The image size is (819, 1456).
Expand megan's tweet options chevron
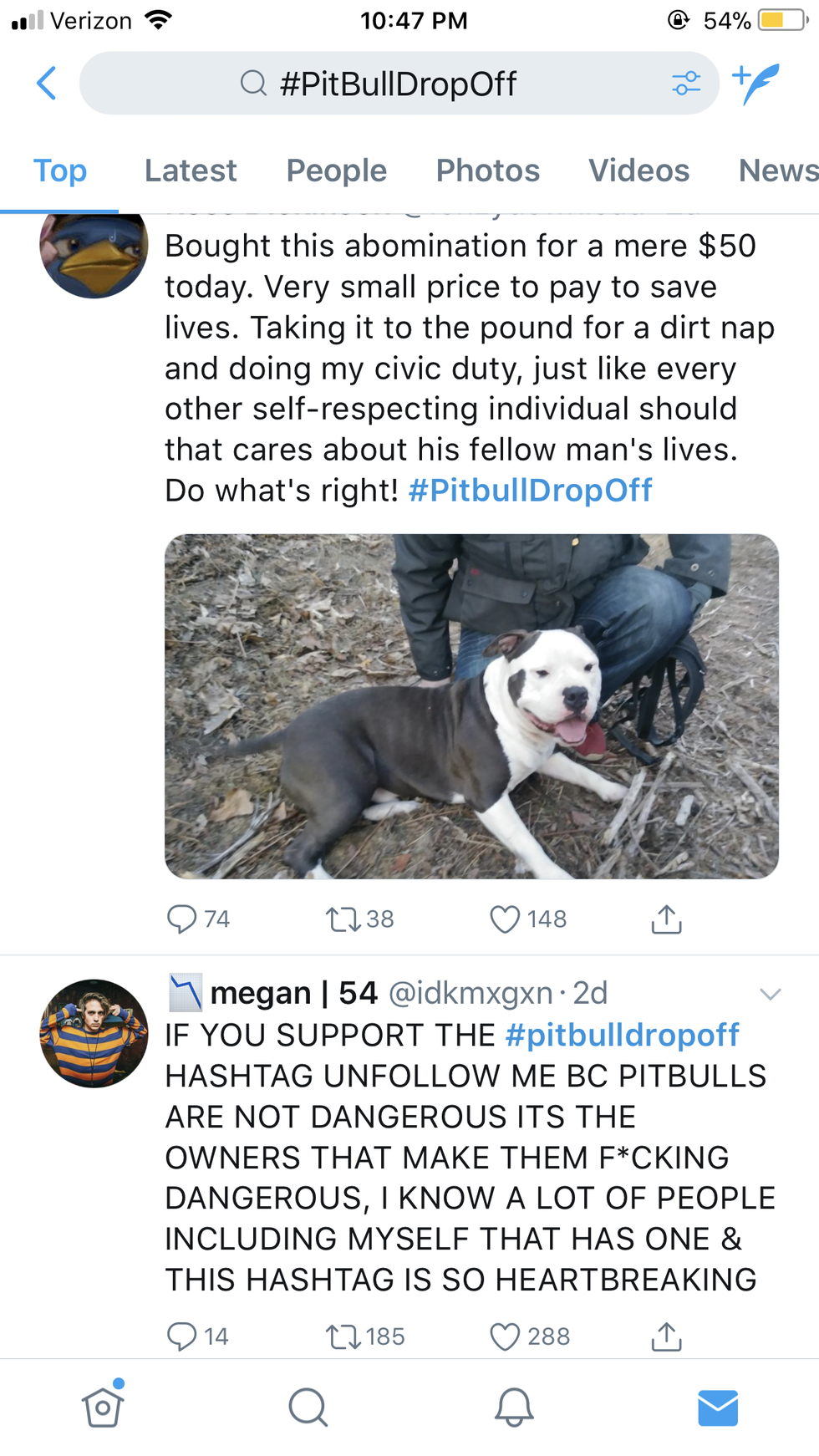[x=770, y=994]
